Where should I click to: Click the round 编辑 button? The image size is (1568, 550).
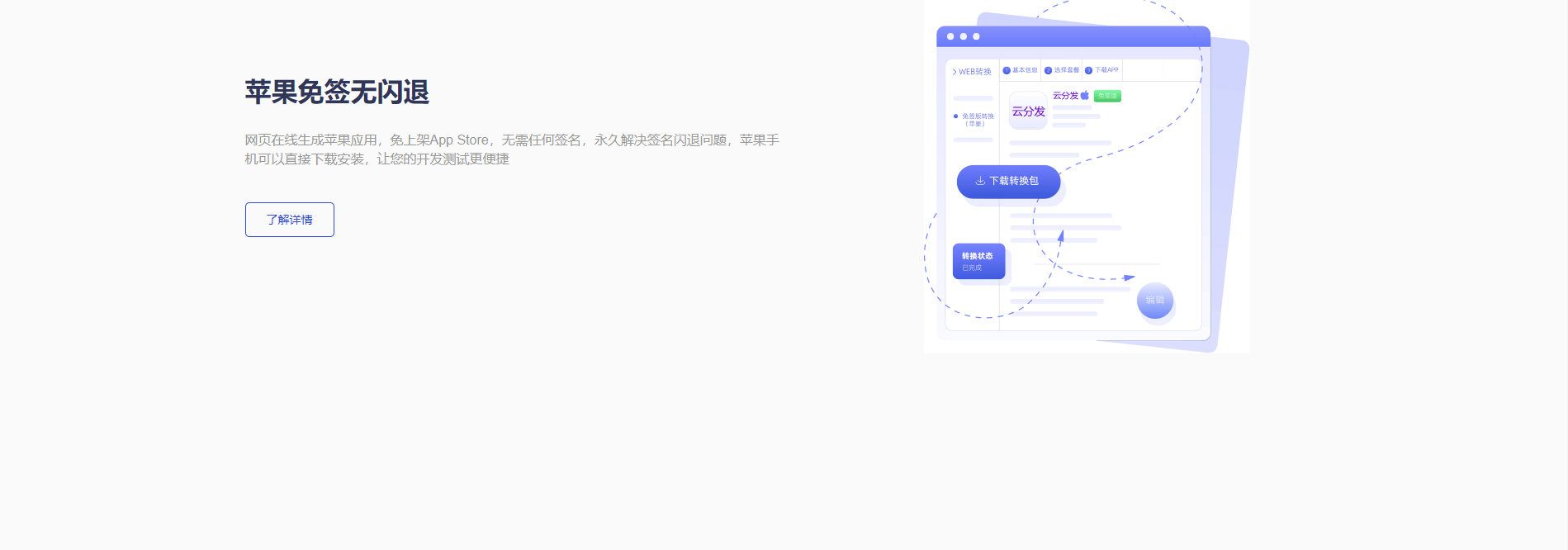click(1154, 301)
